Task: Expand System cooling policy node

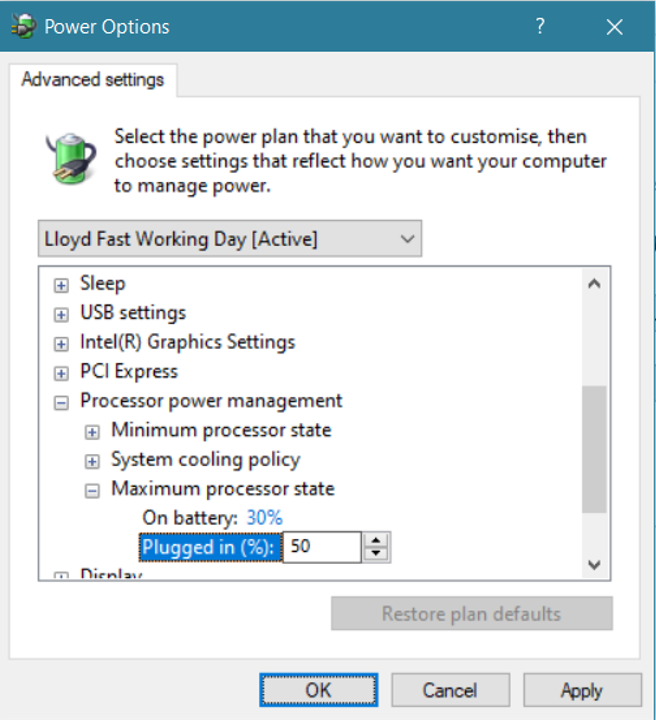Action: pyautogui.click(x=93, y=461)
